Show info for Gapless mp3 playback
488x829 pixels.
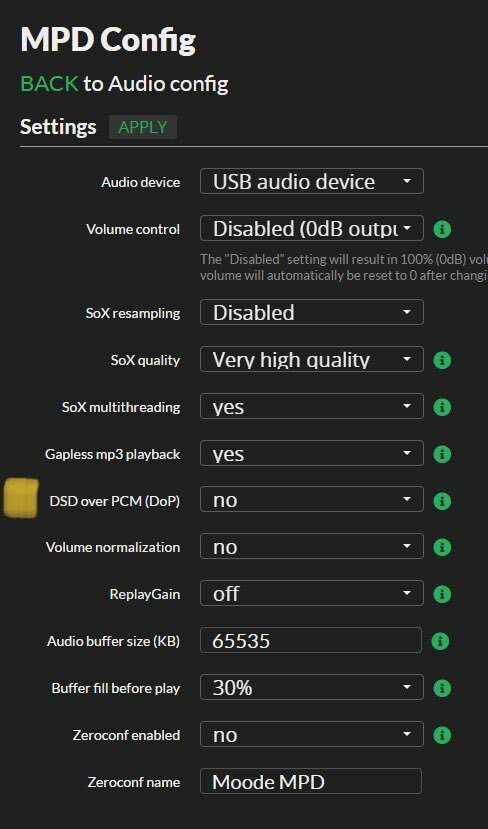pos(442,454)
